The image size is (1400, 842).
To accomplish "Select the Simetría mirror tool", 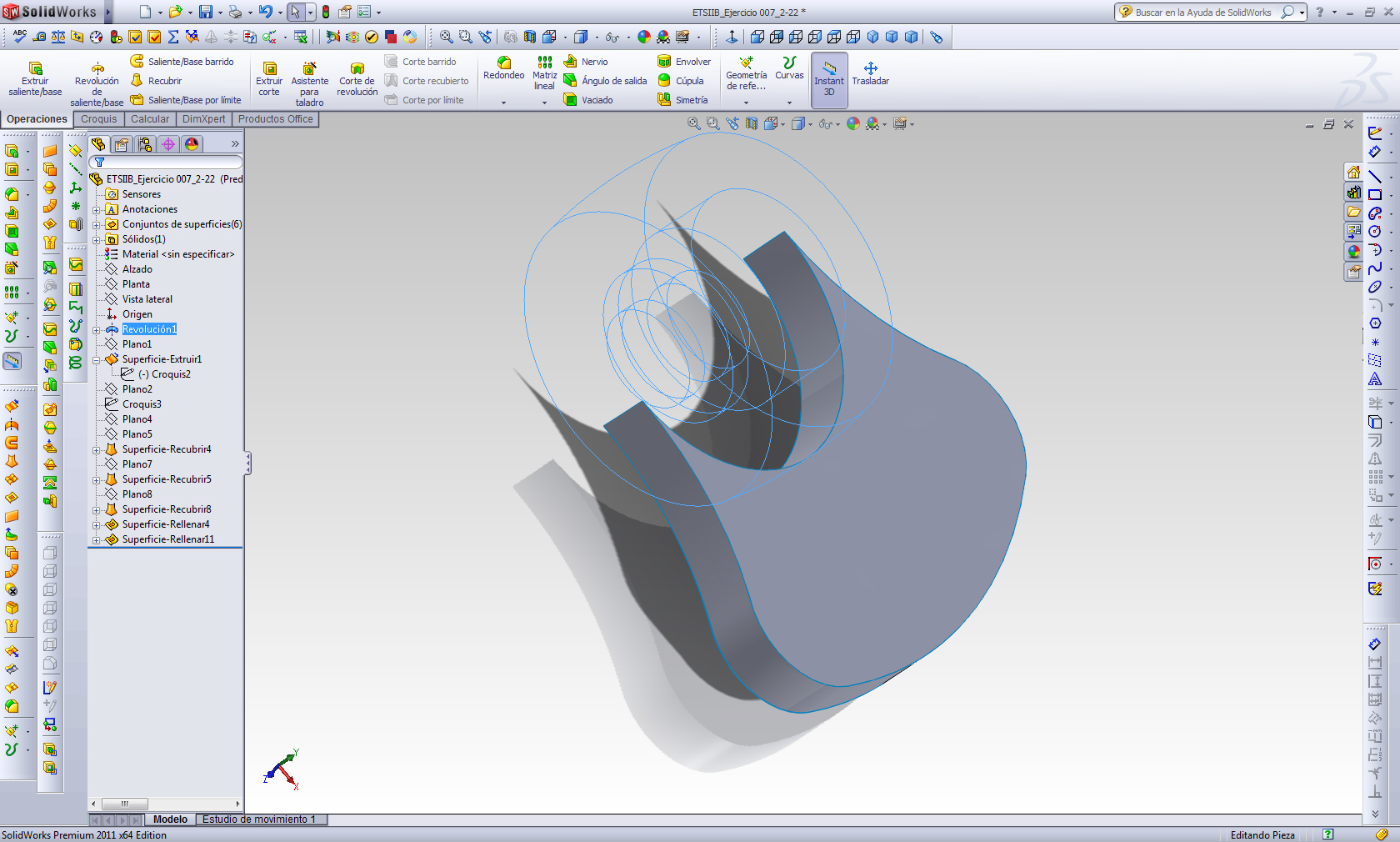I will tap(682, 100).
